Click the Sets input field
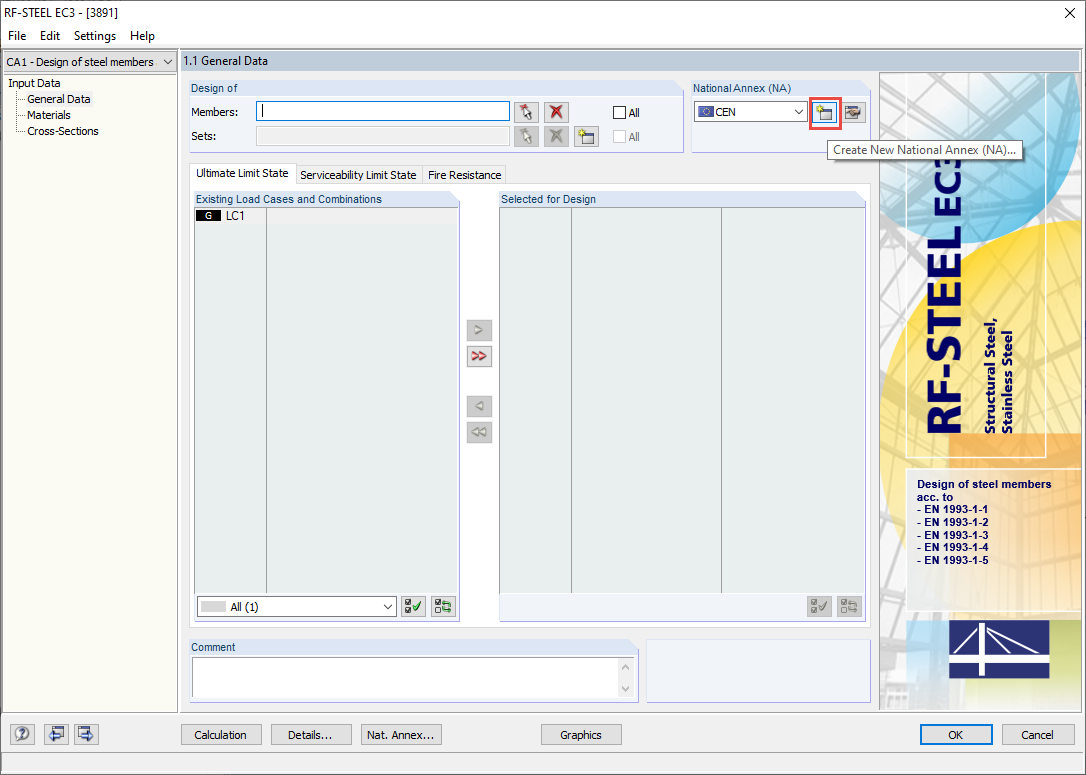The image size is (1086, 775). click(383, 136)
